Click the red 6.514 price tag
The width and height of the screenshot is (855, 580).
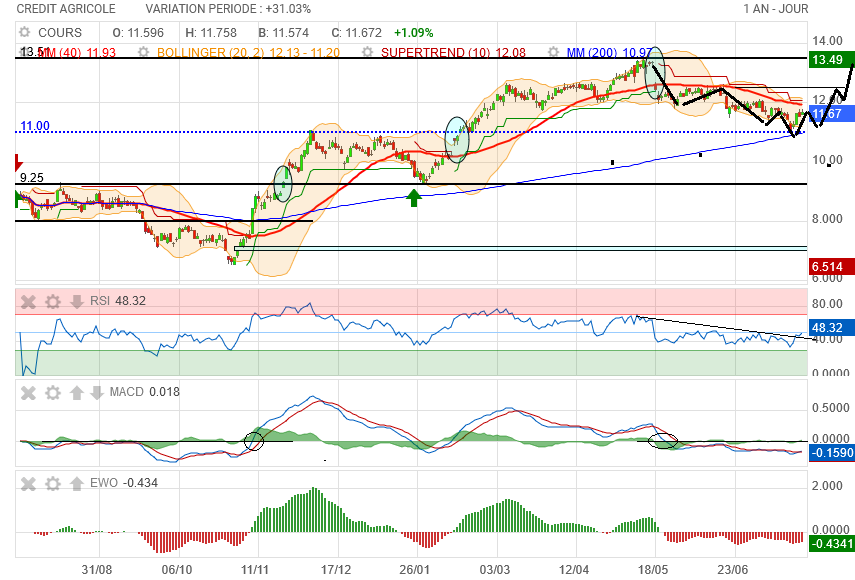pyautogui.click(x=832, y=267)
